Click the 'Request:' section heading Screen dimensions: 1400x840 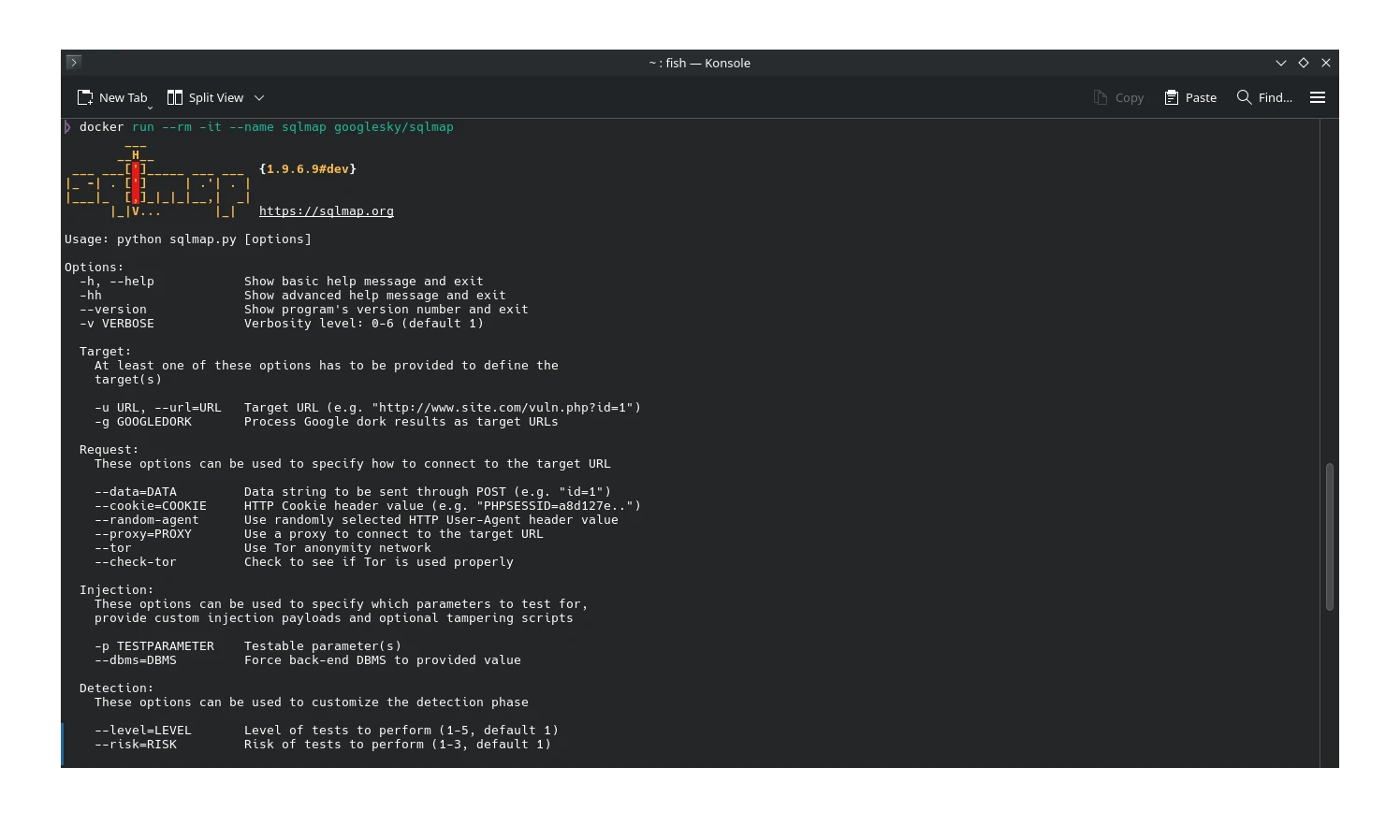[x=109, y=450]
